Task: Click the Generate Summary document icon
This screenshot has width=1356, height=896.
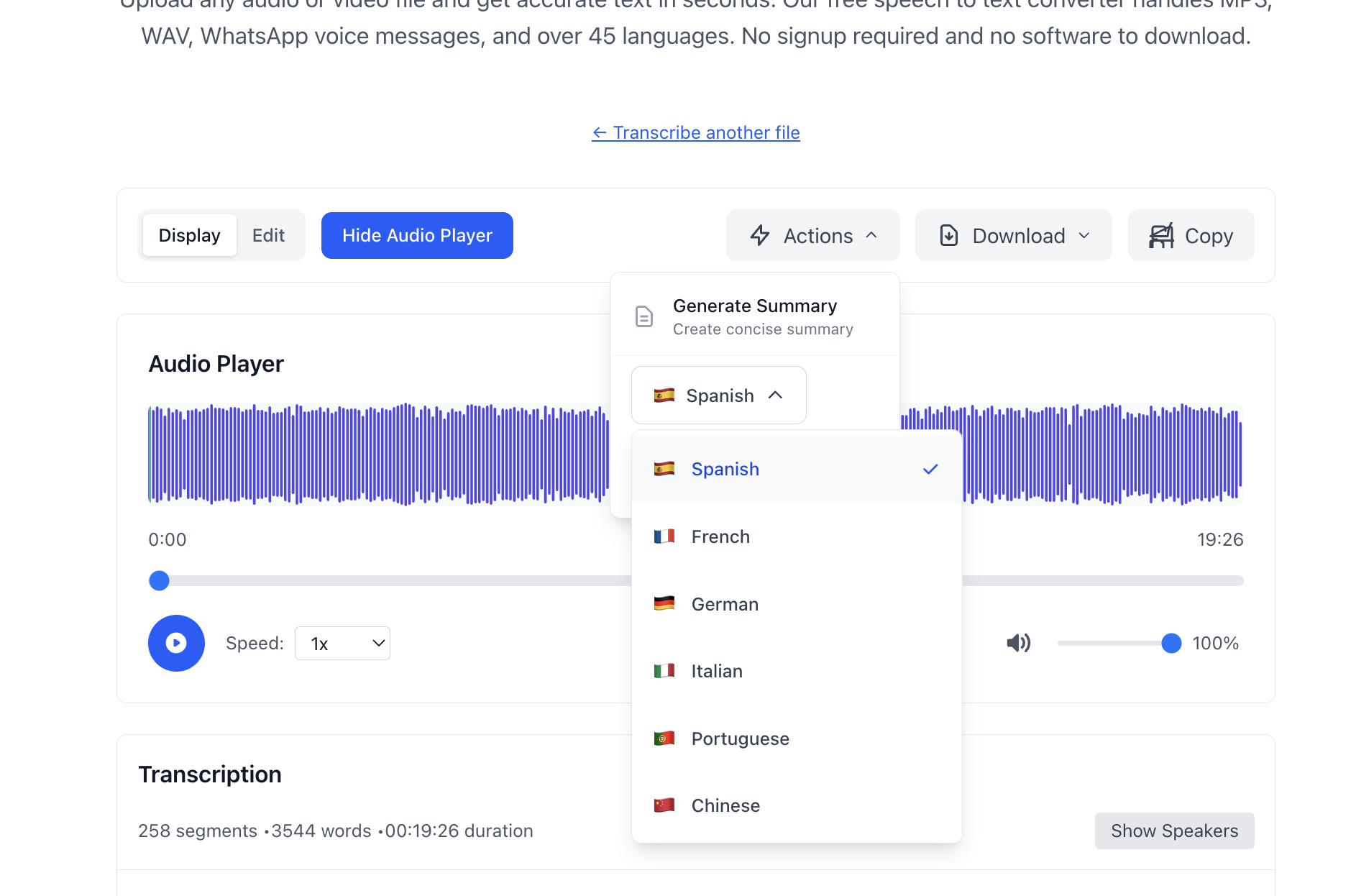Action: coord(643,316)
